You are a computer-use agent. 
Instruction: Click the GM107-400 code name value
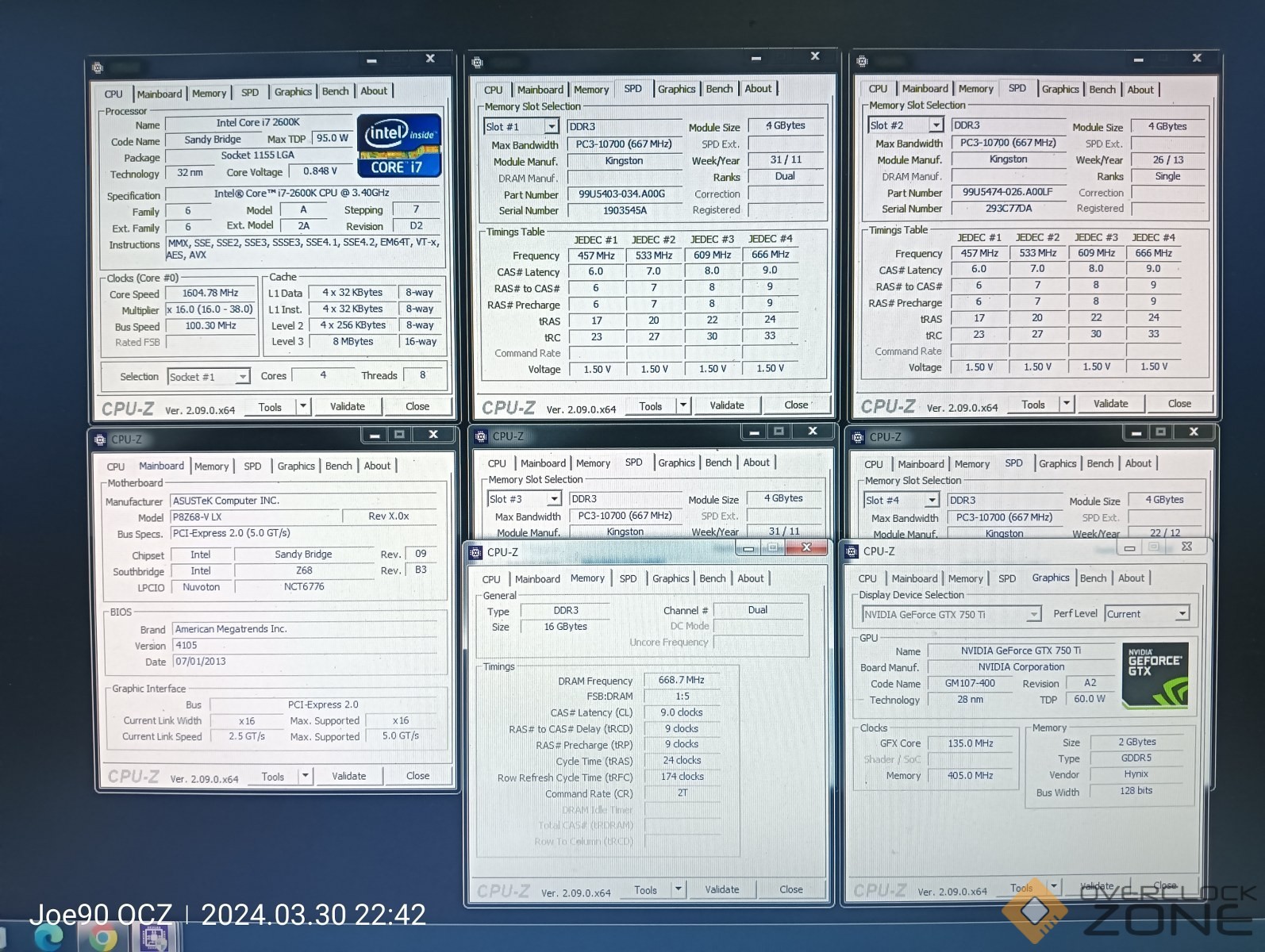(x=970, y=683)
